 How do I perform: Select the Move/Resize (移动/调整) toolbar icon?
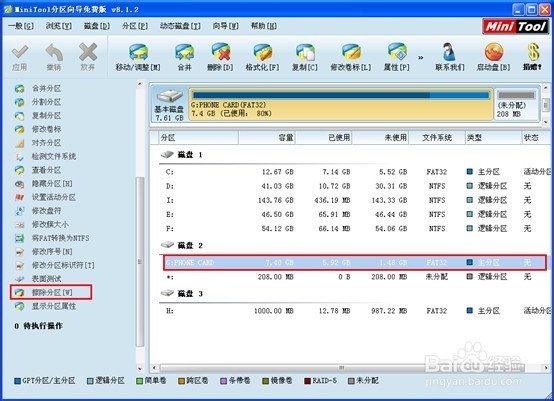(x=138, y=53)
